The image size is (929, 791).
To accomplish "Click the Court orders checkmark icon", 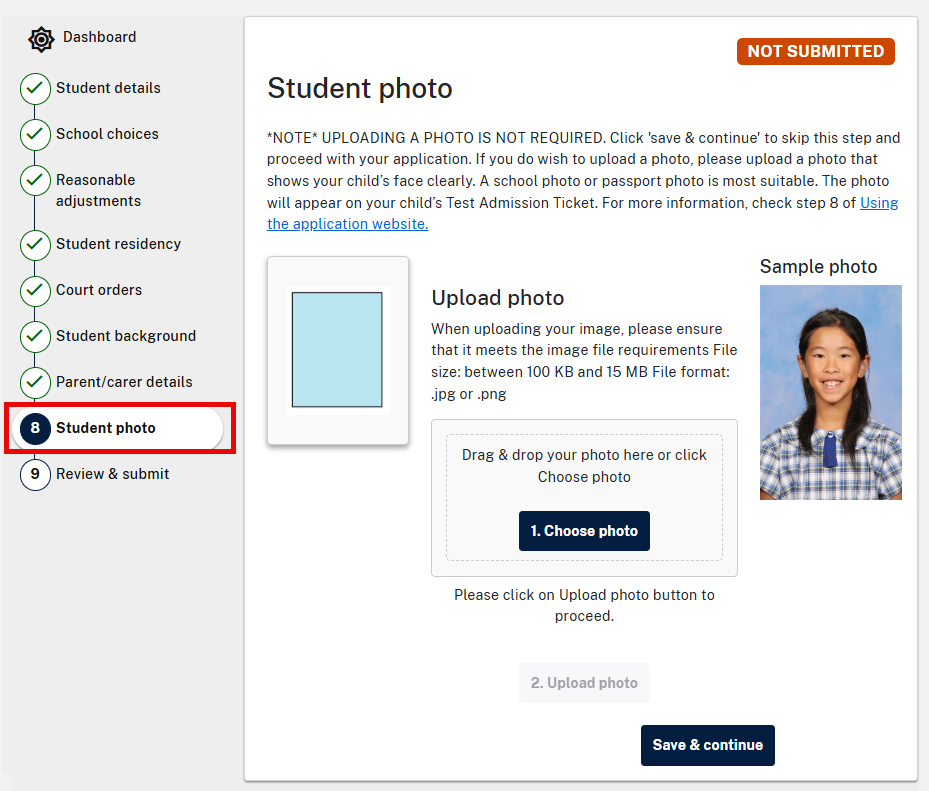I will [x=35, y=290].
